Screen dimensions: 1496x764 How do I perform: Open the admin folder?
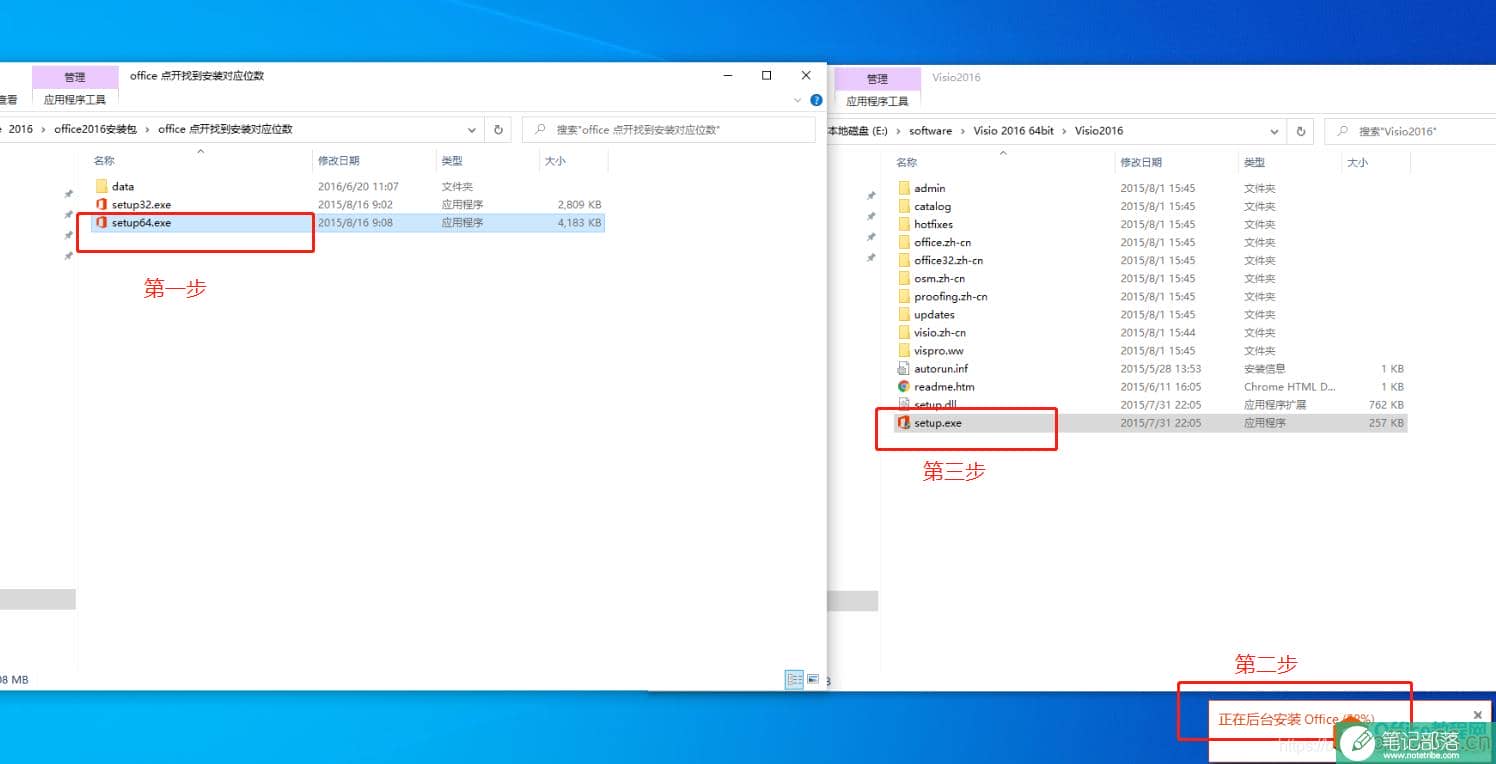coord(921,188)
